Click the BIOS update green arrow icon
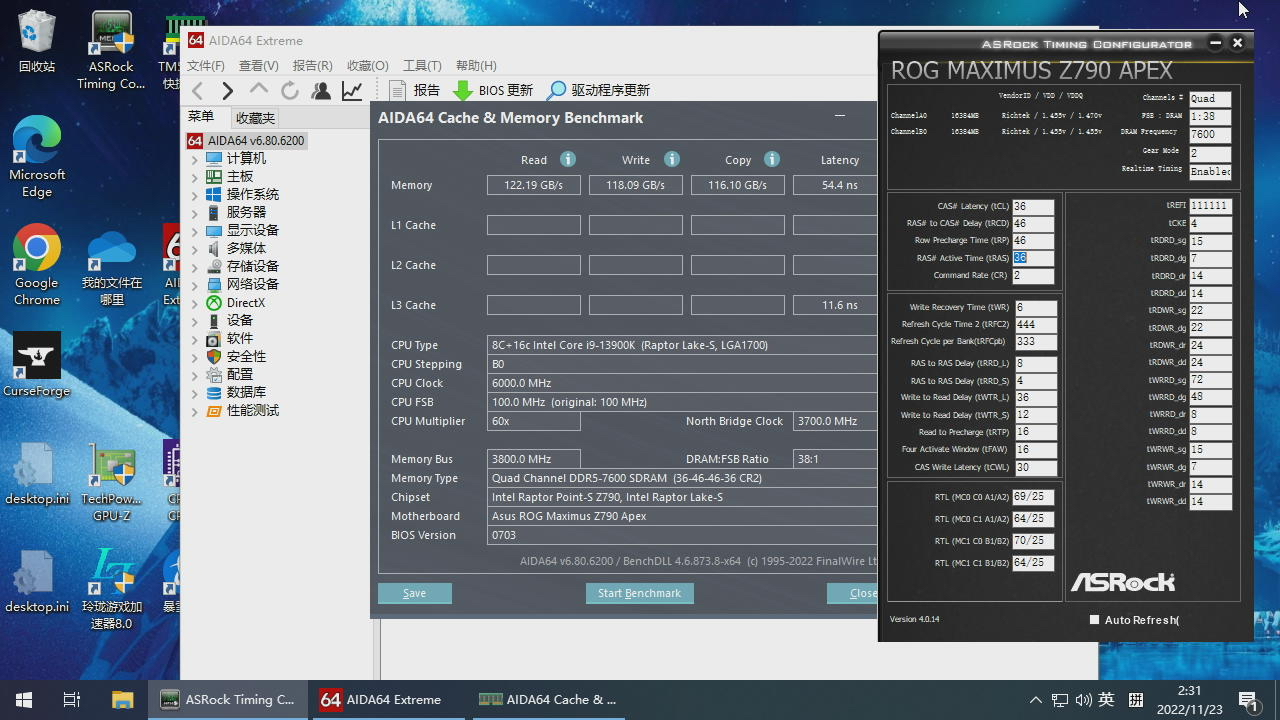The height and width of the screenshot is (720, 1280). [x=463, y=90]
